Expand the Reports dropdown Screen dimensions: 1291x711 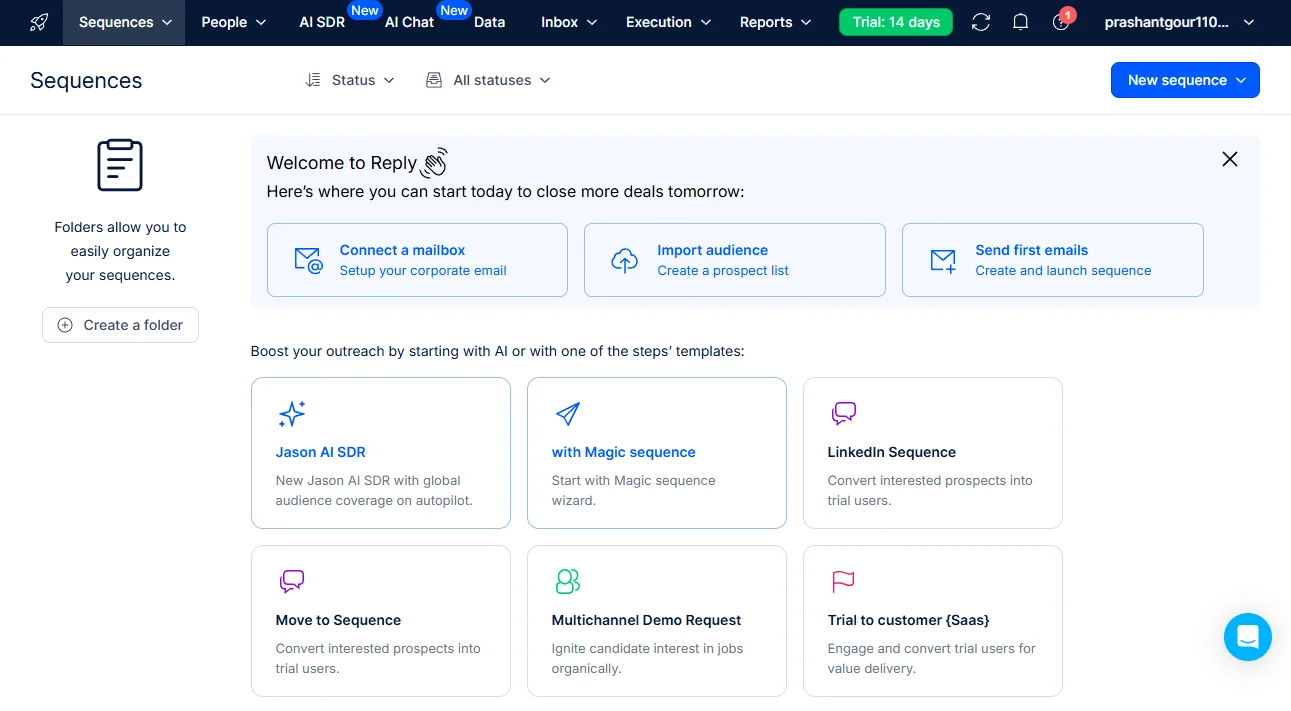(776, 22)
